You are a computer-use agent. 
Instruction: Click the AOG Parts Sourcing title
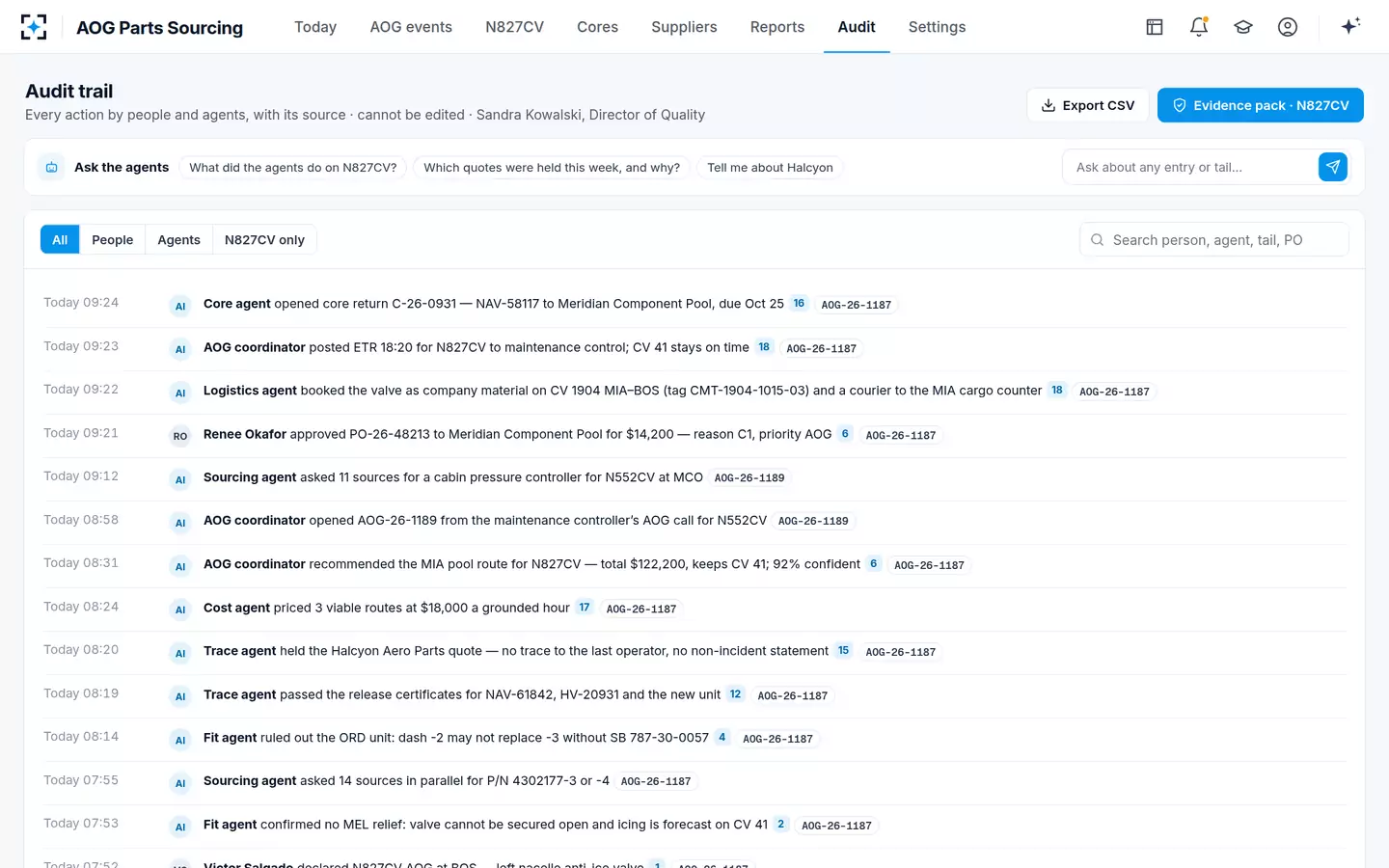click(160, 27)
